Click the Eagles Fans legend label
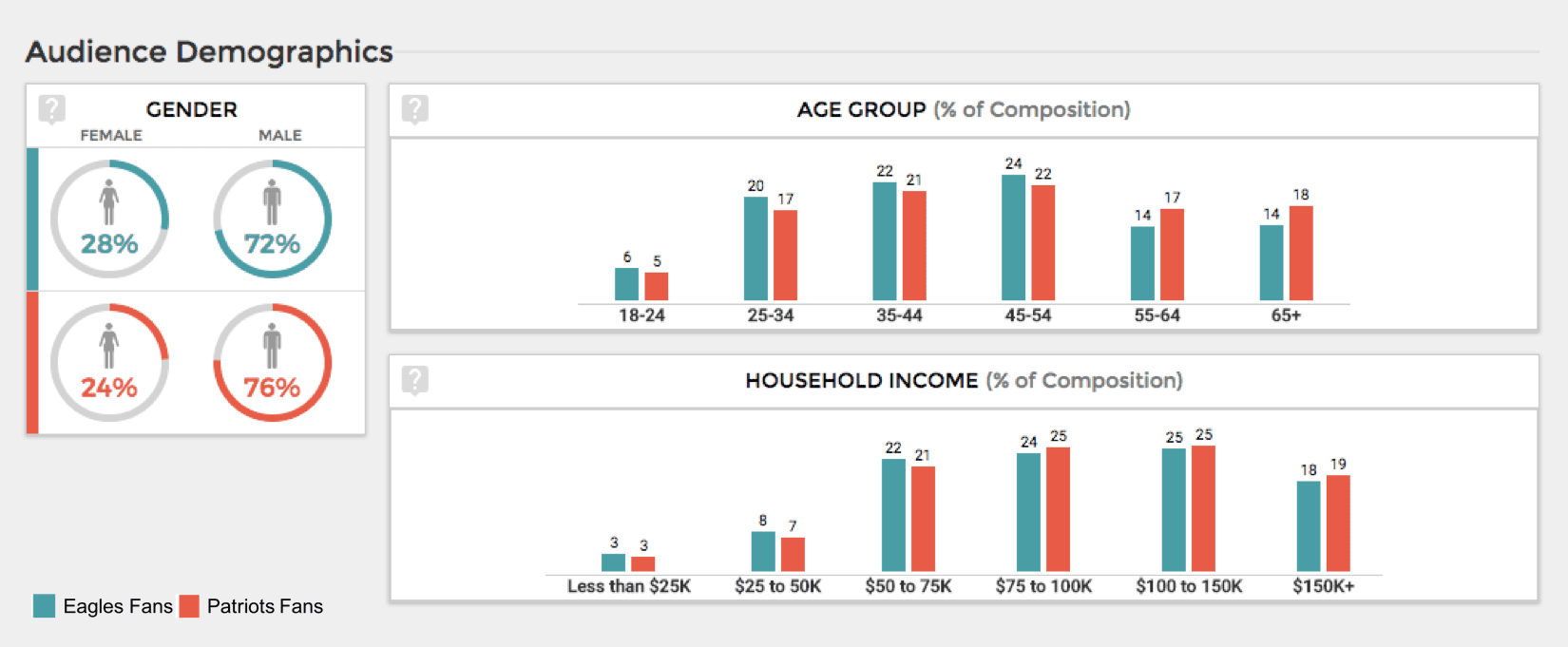The image size is (1568, 647). tap(118, 606)
